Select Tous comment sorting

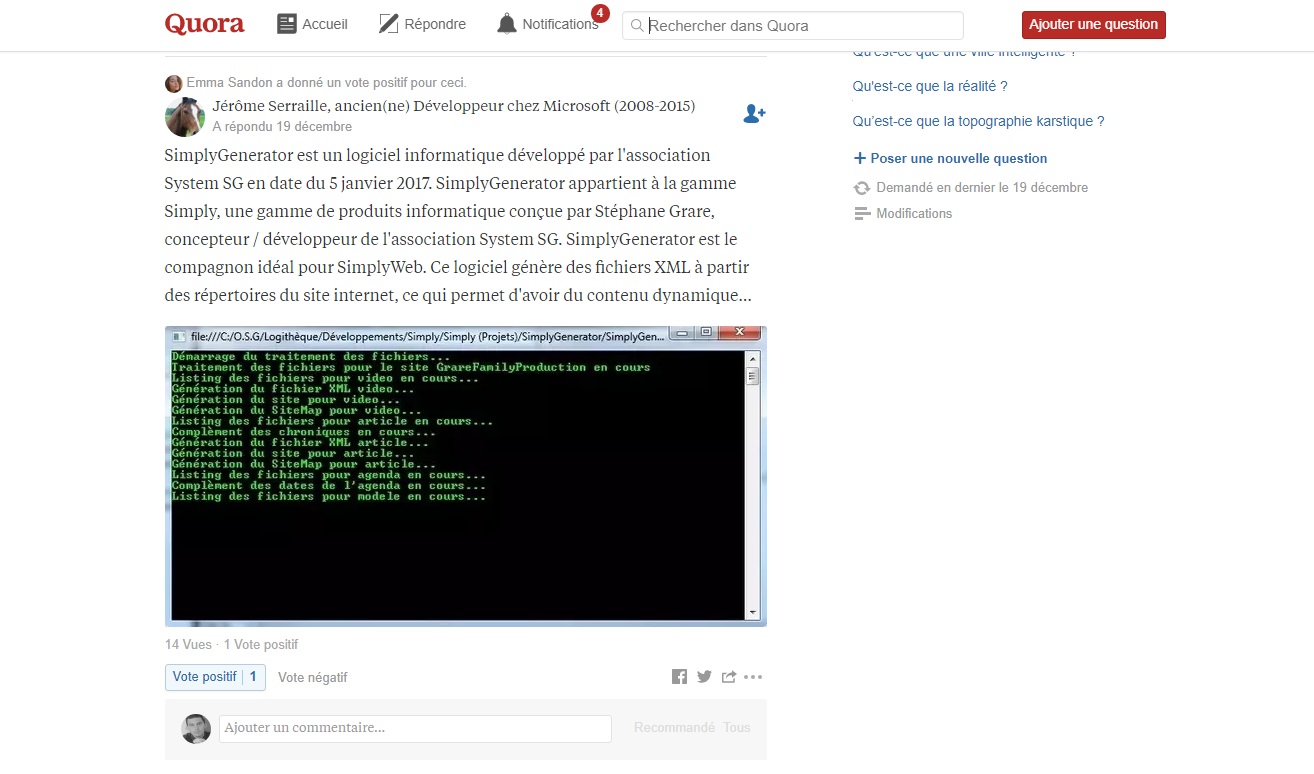(x=737, y=728)
